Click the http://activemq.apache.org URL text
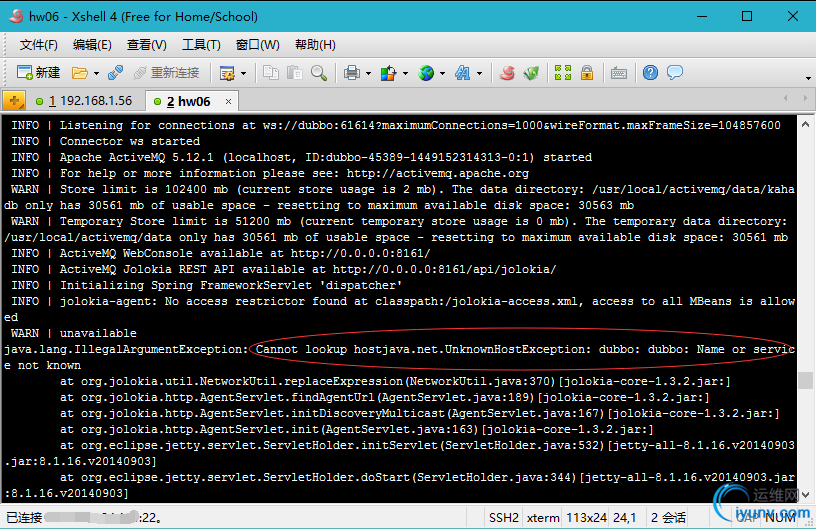Screen dimensions: 816x529 pyautogui.click(x=438, y=173)
